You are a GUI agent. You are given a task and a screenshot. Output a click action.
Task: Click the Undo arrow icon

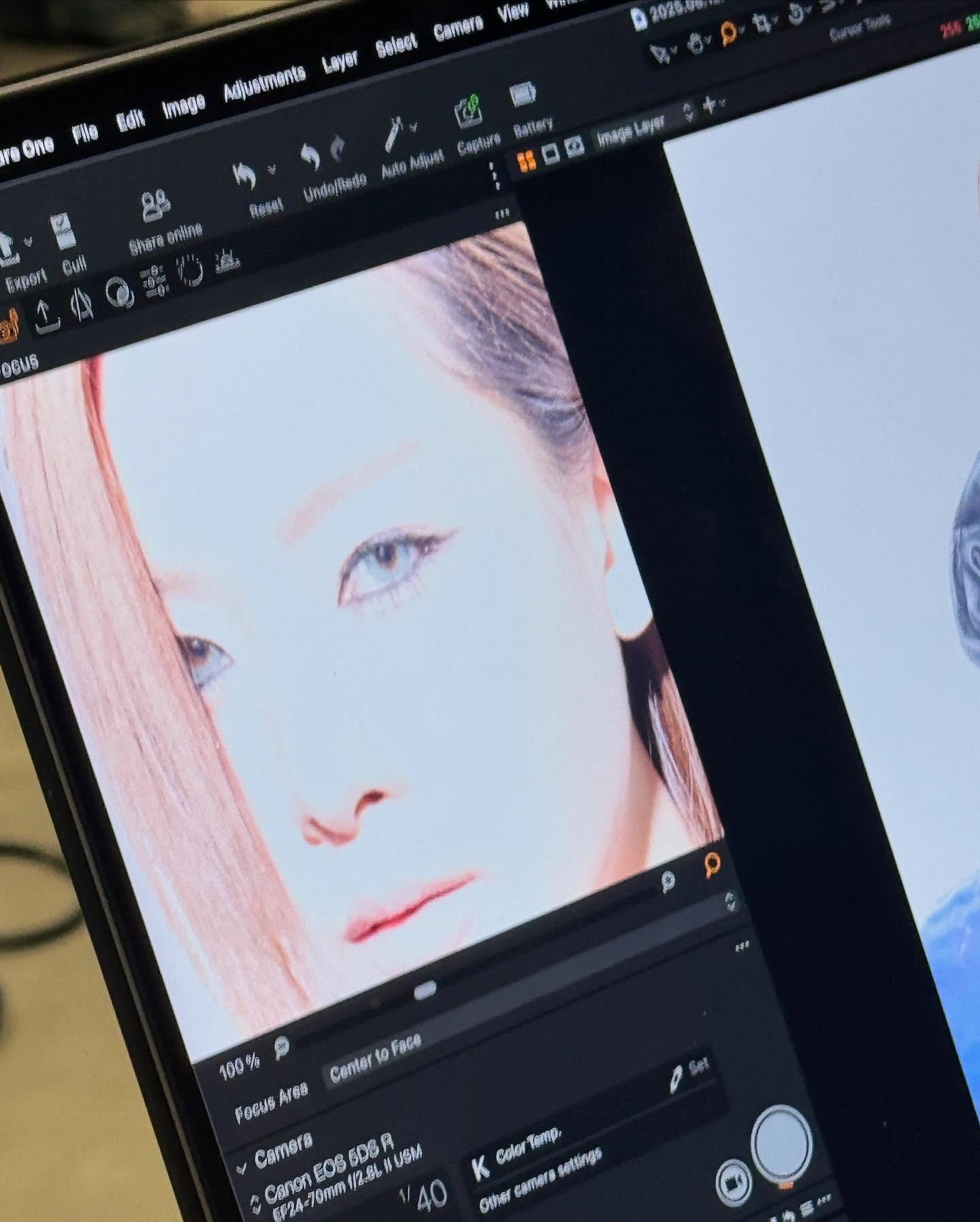310,157
